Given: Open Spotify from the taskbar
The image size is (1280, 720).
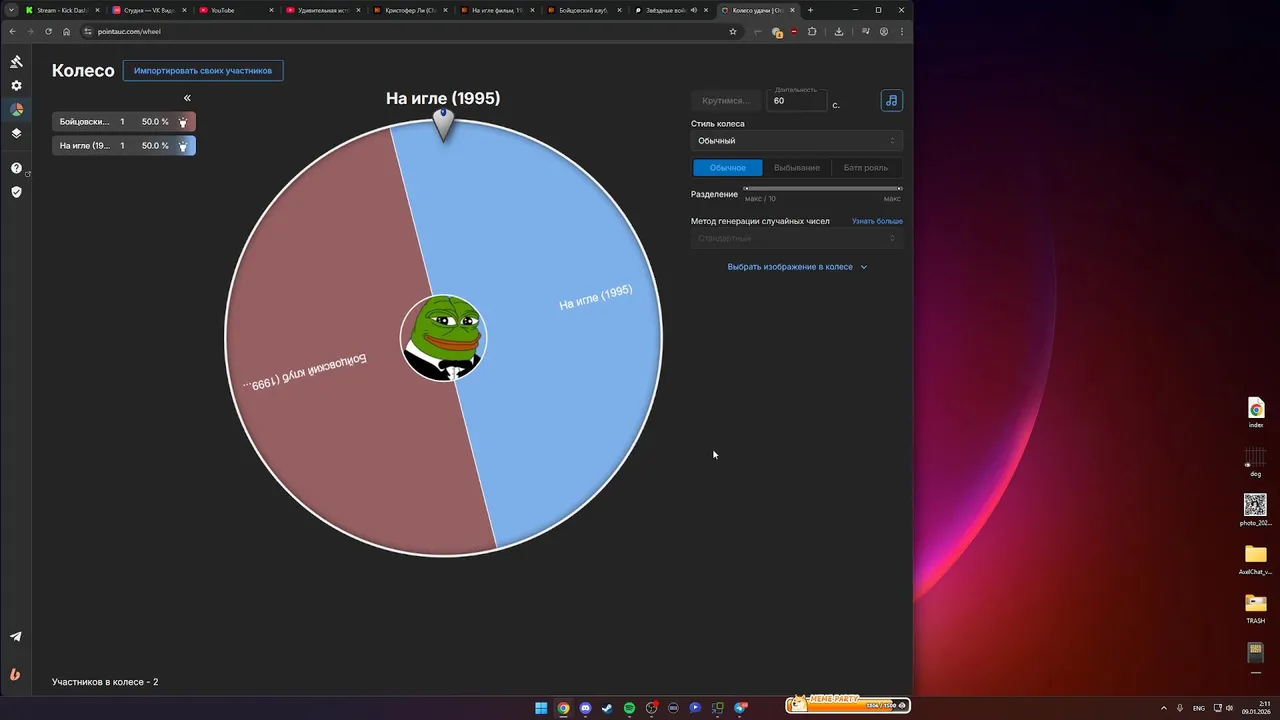Looking at the screenshot, I should coord(629,708).
